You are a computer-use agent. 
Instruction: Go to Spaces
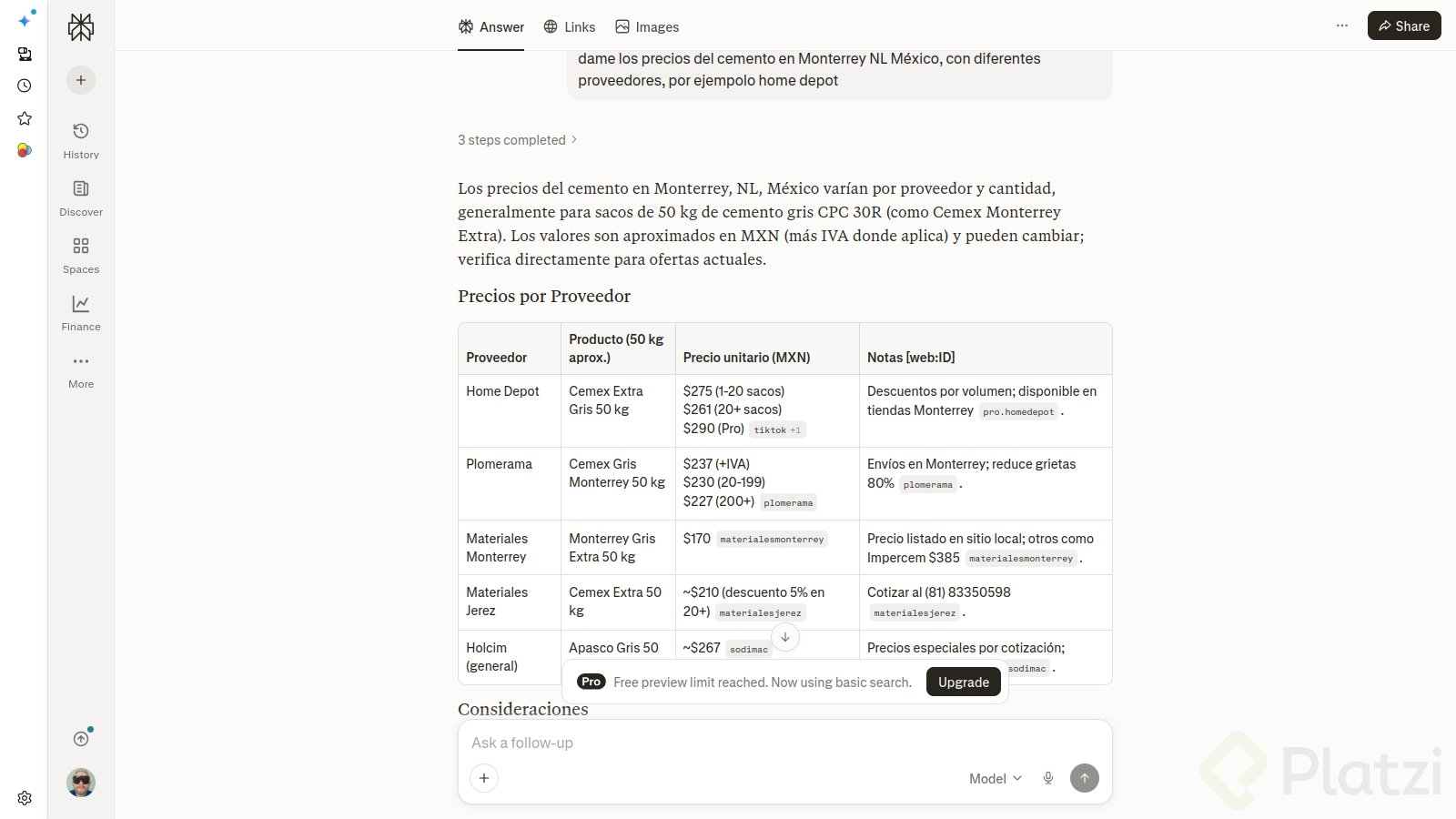[81, 255]
